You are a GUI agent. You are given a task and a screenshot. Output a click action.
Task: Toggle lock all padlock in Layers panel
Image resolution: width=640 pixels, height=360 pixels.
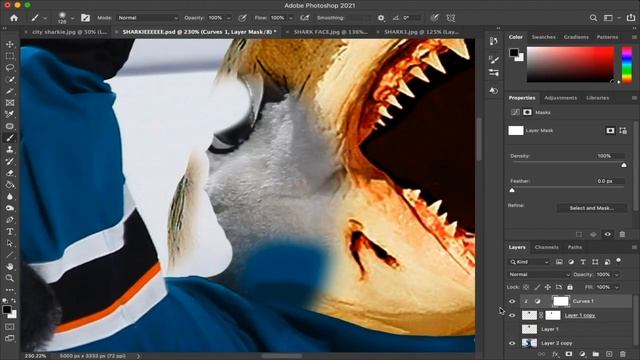[x=570, y=287]
